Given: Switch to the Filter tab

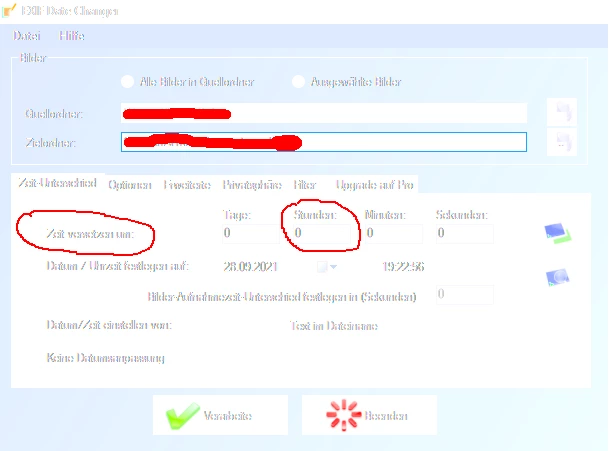Looking at the screenshot, I should tap(305, 185).
